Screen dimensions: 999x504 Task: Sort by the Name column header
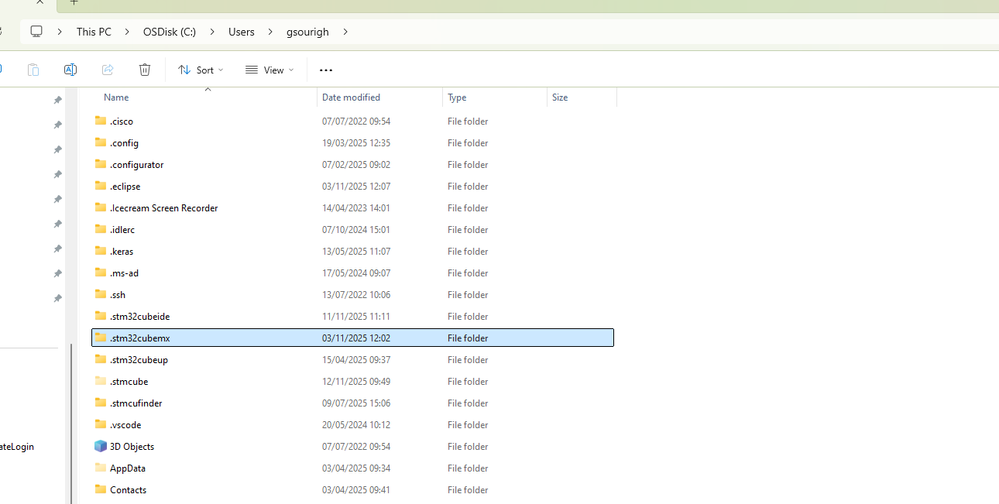pos(116,97)
